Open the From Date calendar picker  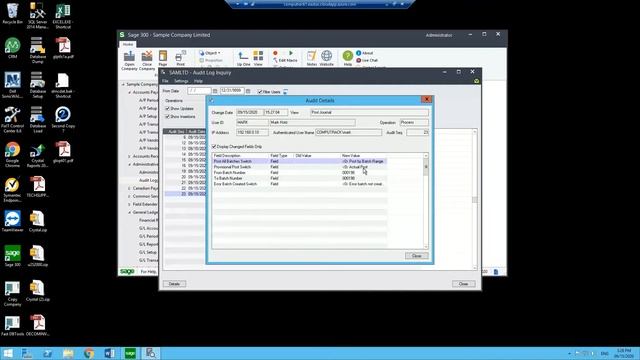coord(215,91)
